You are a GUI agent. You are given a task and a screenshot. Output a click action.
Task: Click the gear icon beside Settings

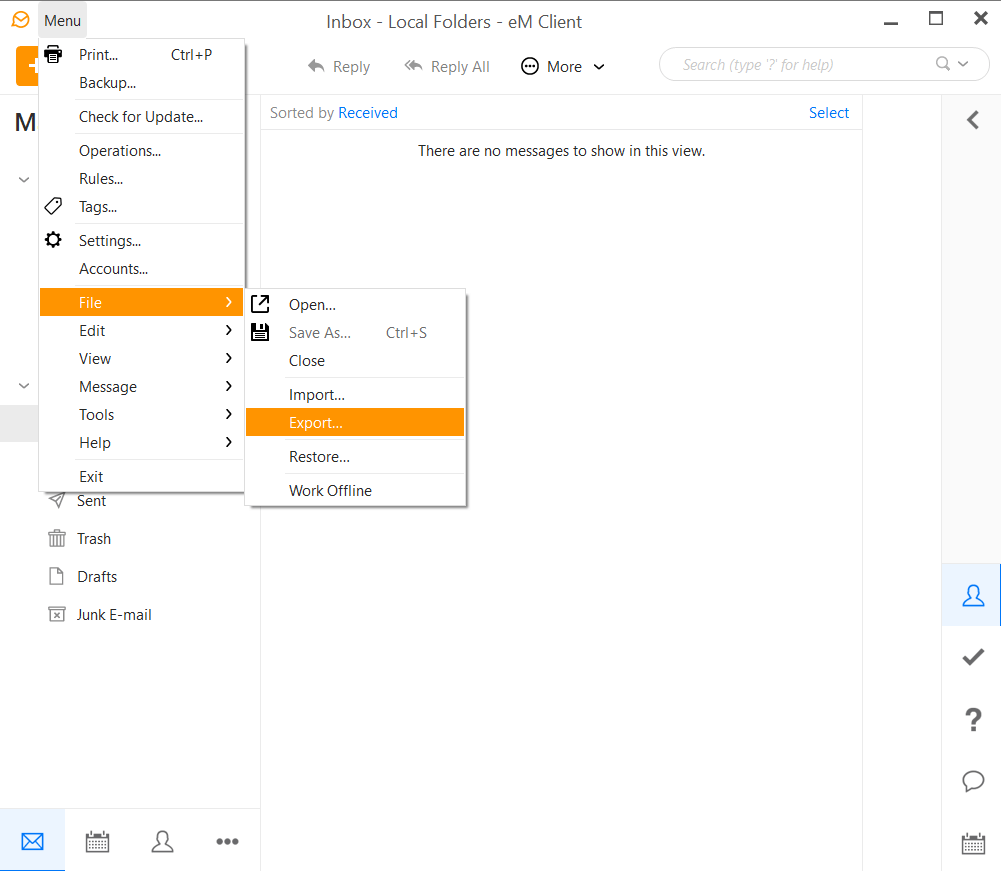54,240
